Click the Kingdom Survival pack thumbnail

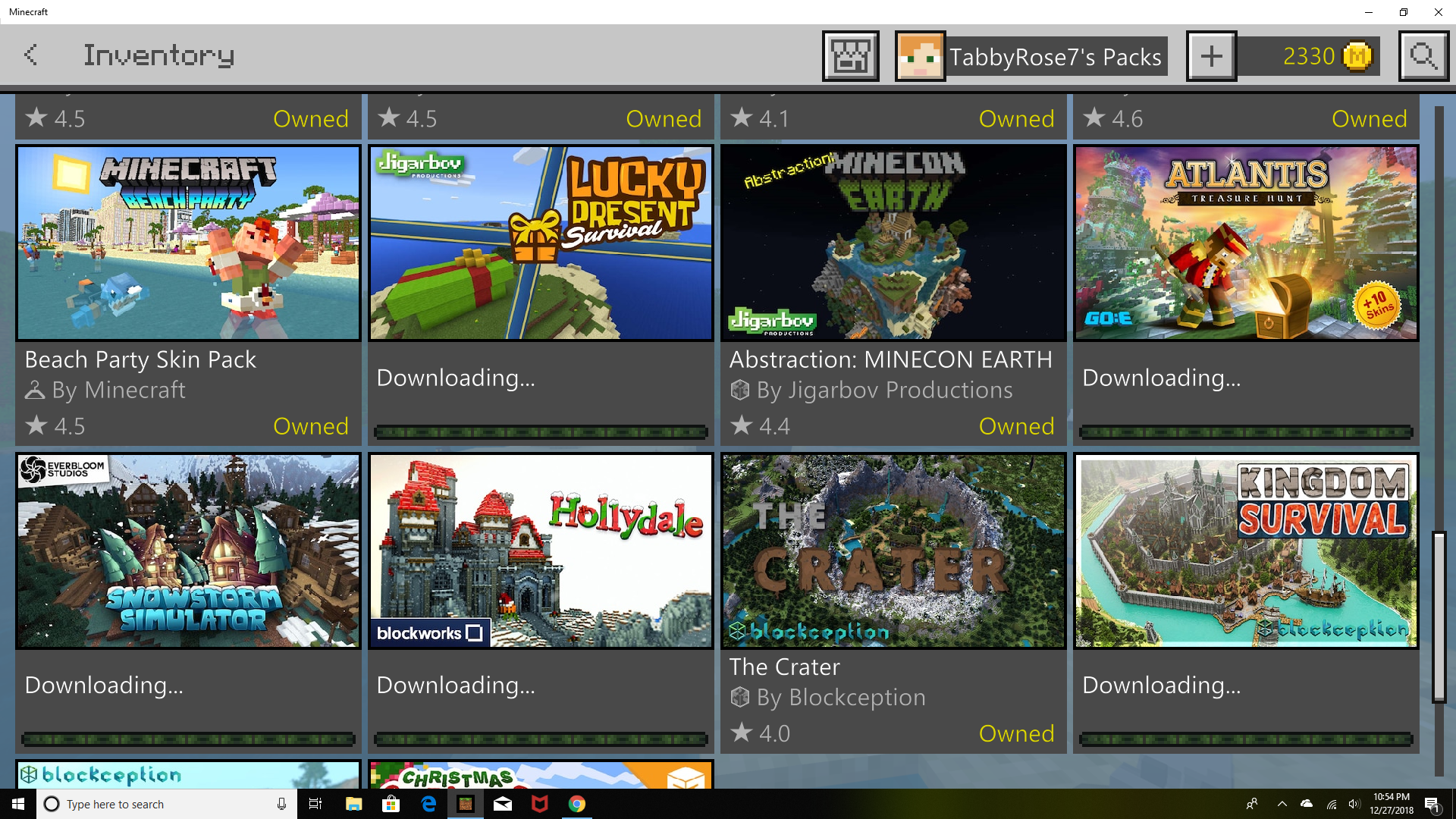(1246, 551)
